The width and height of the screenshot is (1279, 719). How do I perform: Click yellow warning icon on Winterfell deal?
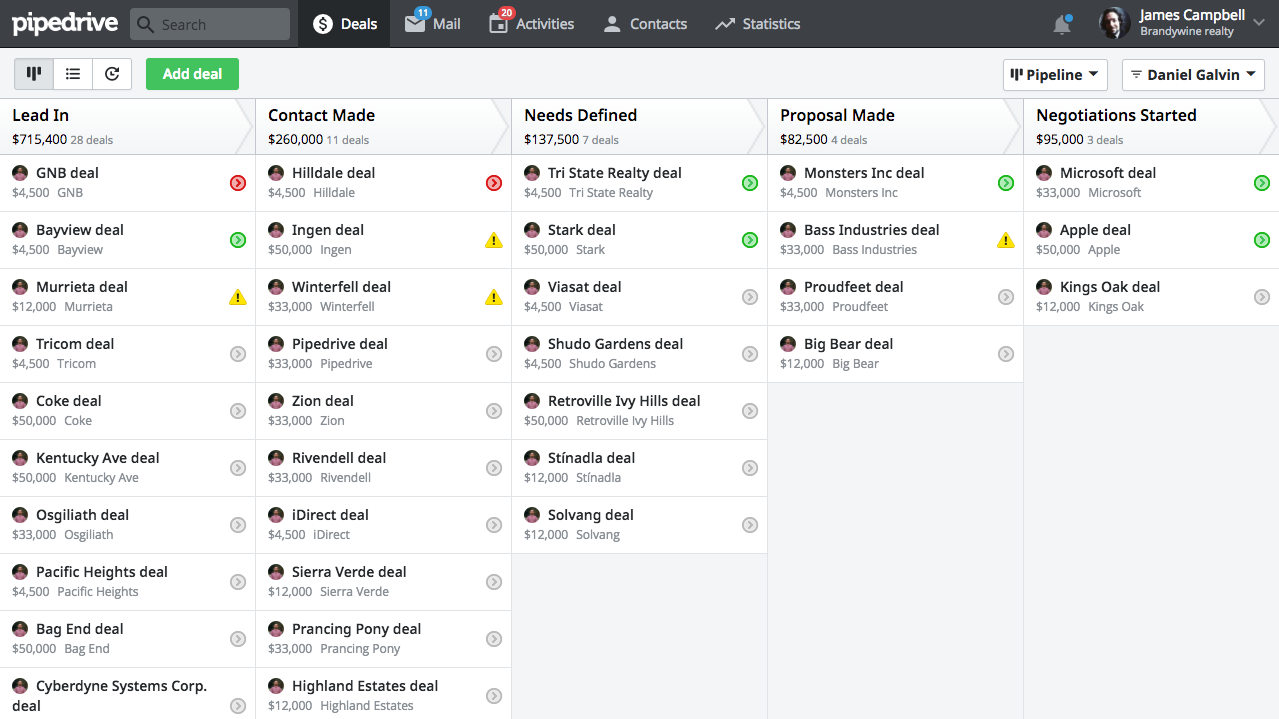494,297
